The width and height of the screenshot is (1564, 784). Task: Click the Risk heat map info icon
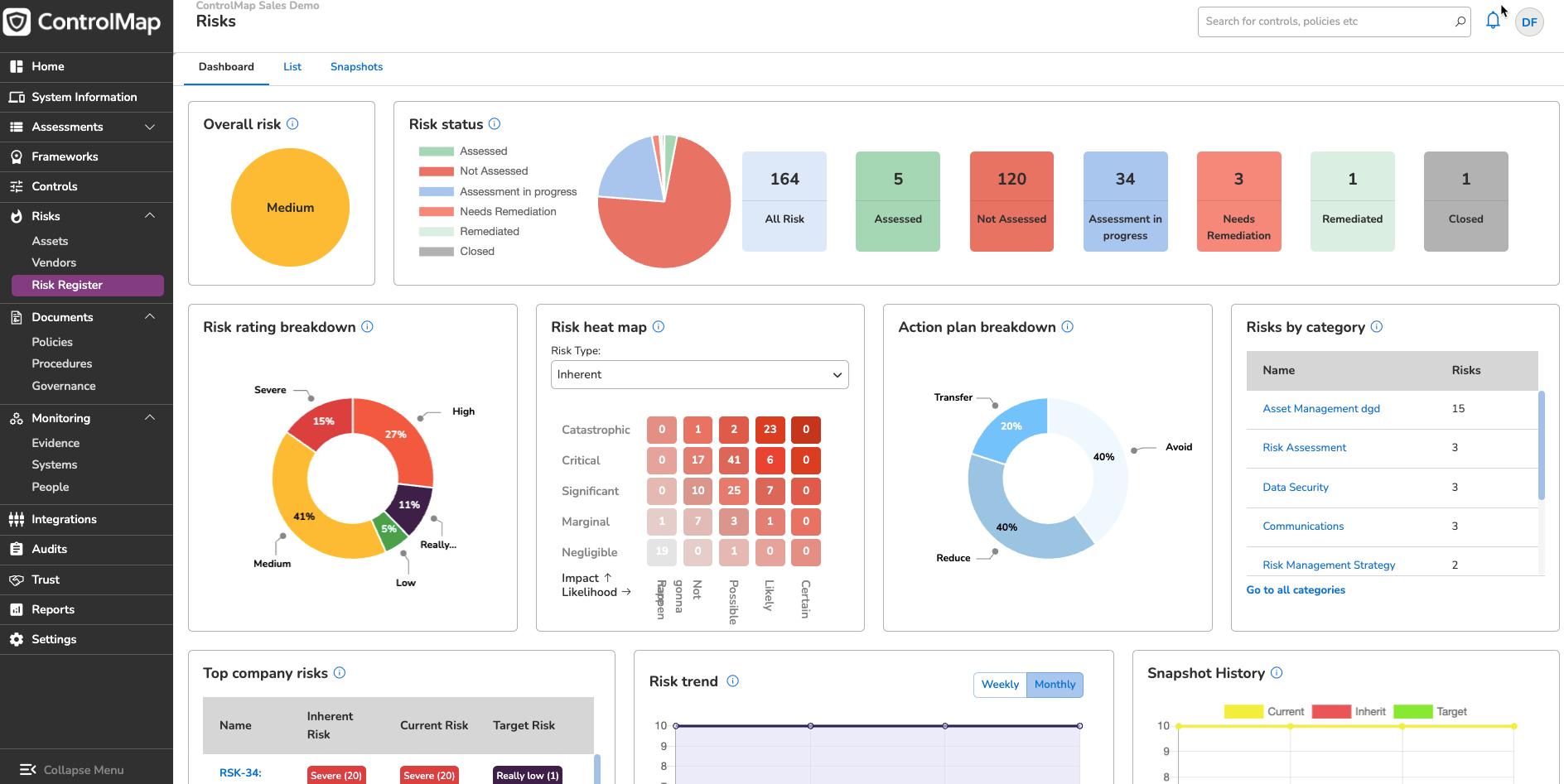659,327
